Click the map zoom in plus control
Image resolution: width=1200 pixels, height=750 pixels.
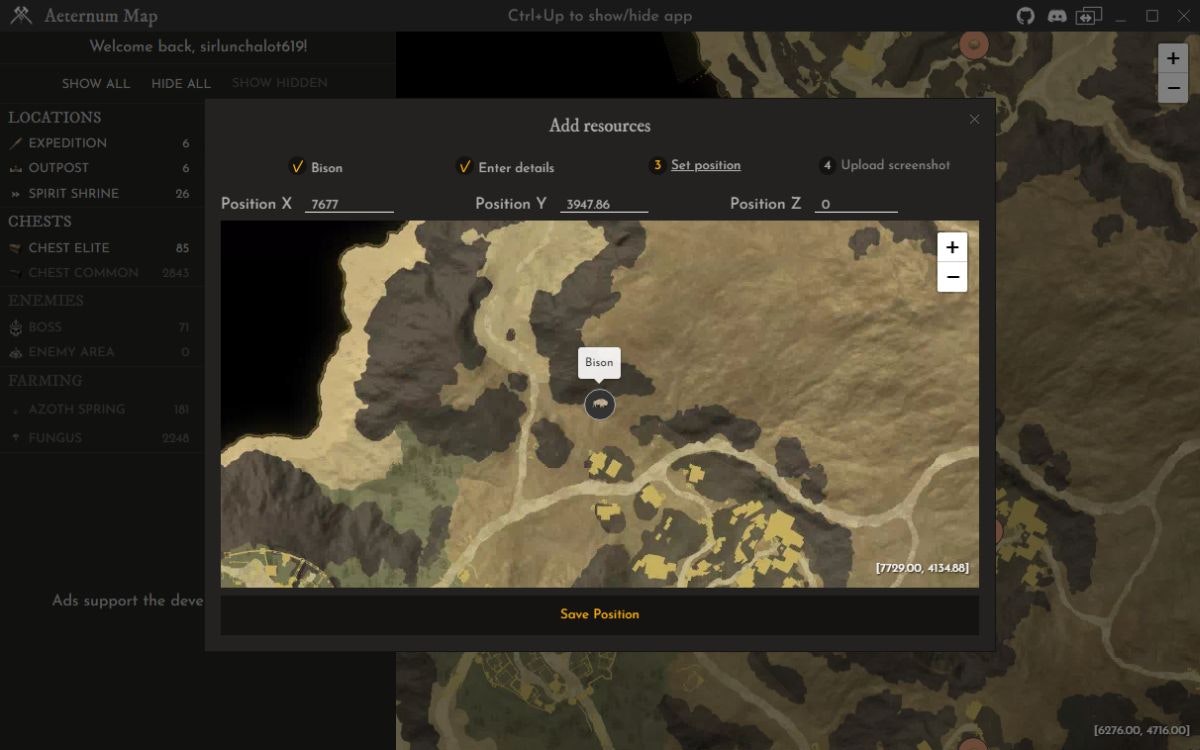point(951,246)
